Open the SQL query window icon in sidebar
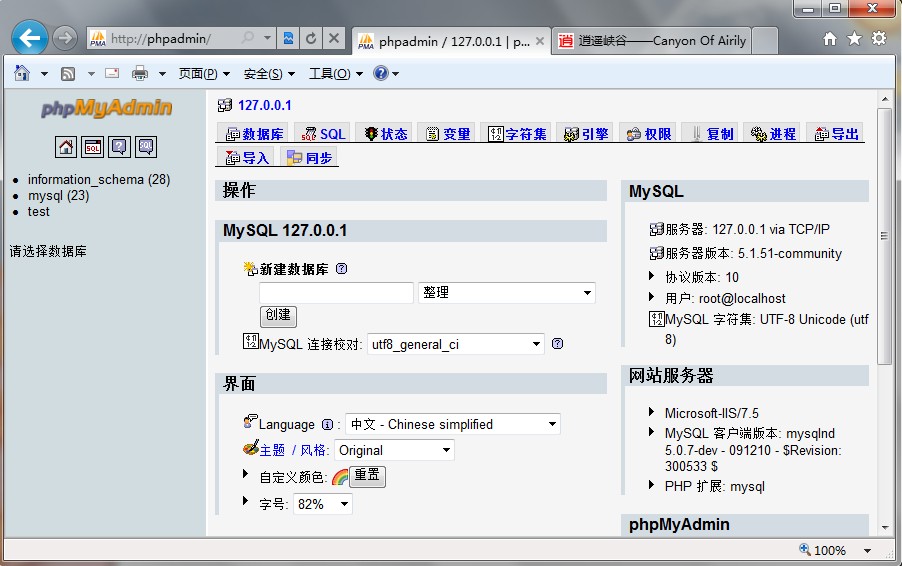Viewport: 902px width, 566px height. (93, 147)
